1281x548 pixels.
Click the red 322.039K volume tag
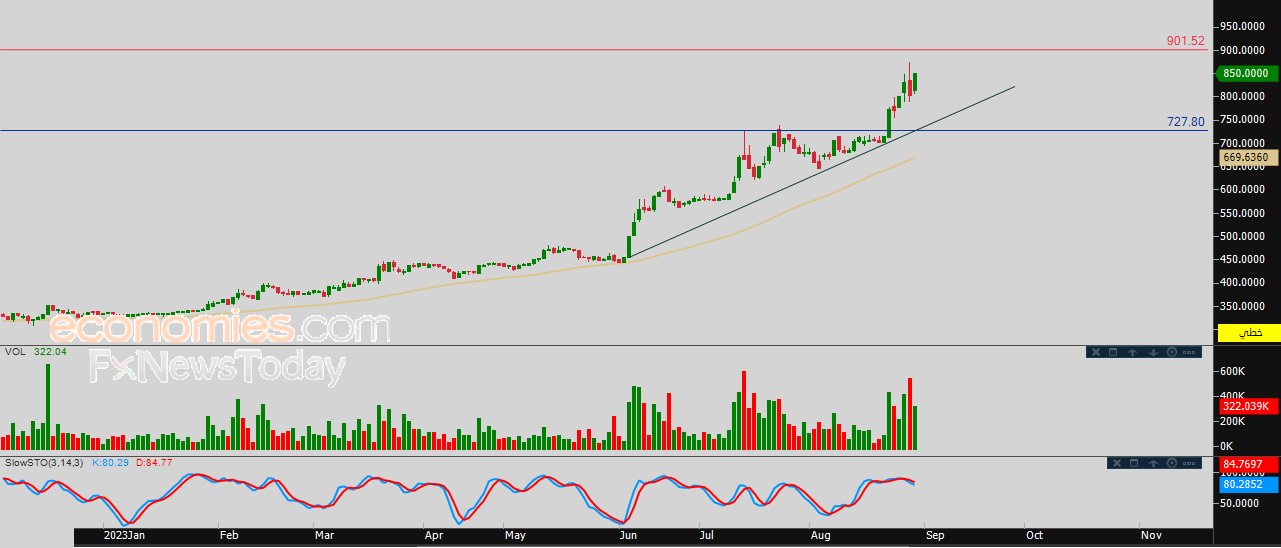[x=1248, y=406]
